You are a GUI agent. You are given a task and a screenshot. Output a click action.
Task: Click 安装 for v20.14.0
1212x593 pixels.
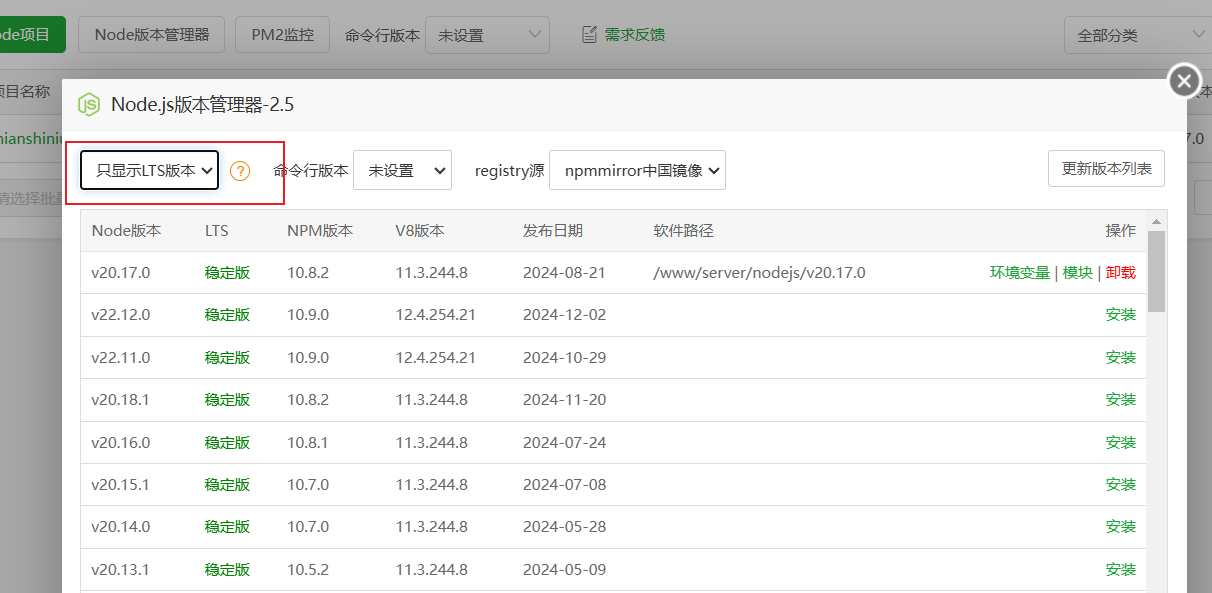tap(1121, 526)
